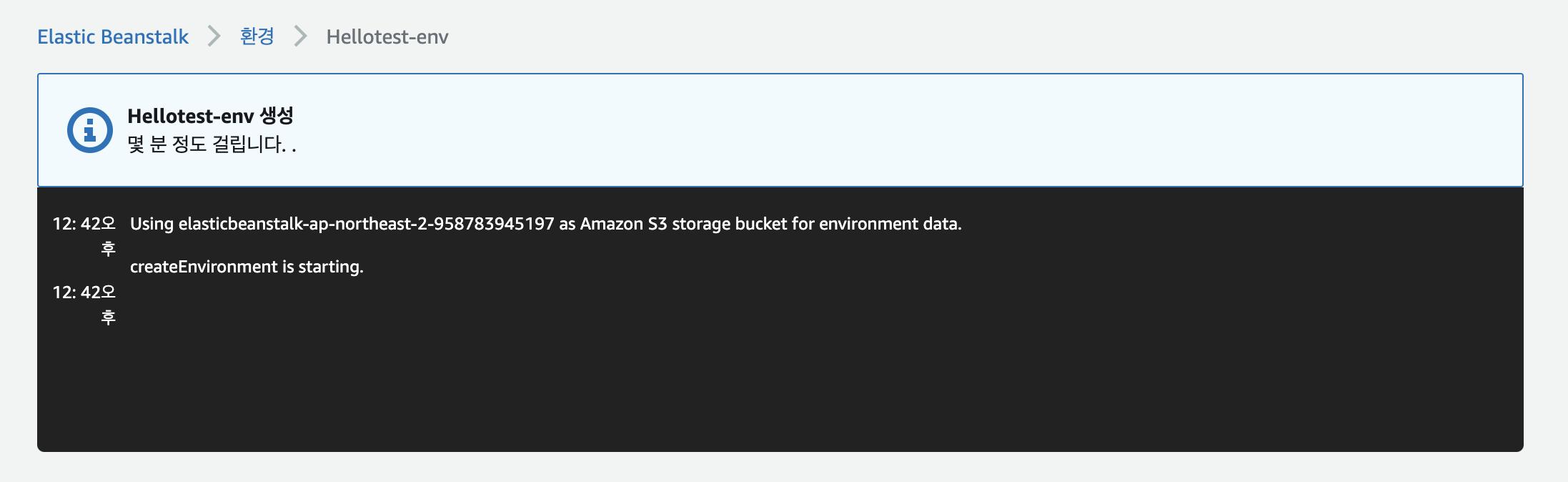
Task: Click empty area of dark log console
Action: (786, 372)
